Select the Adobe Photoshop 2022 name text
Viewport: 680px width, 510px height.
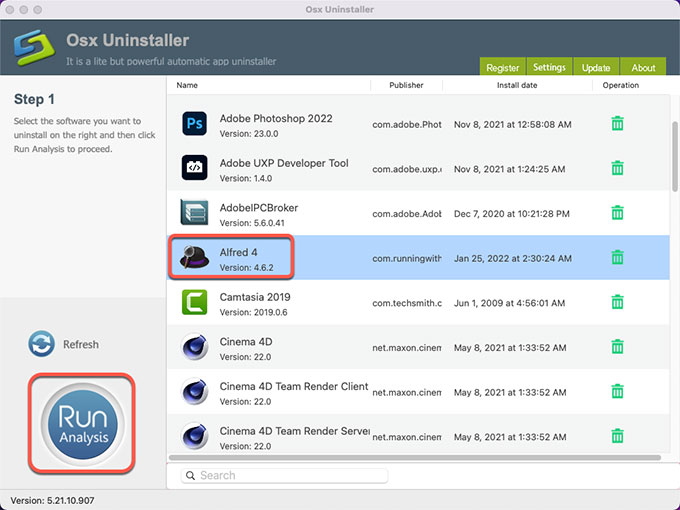coord(276,118)
